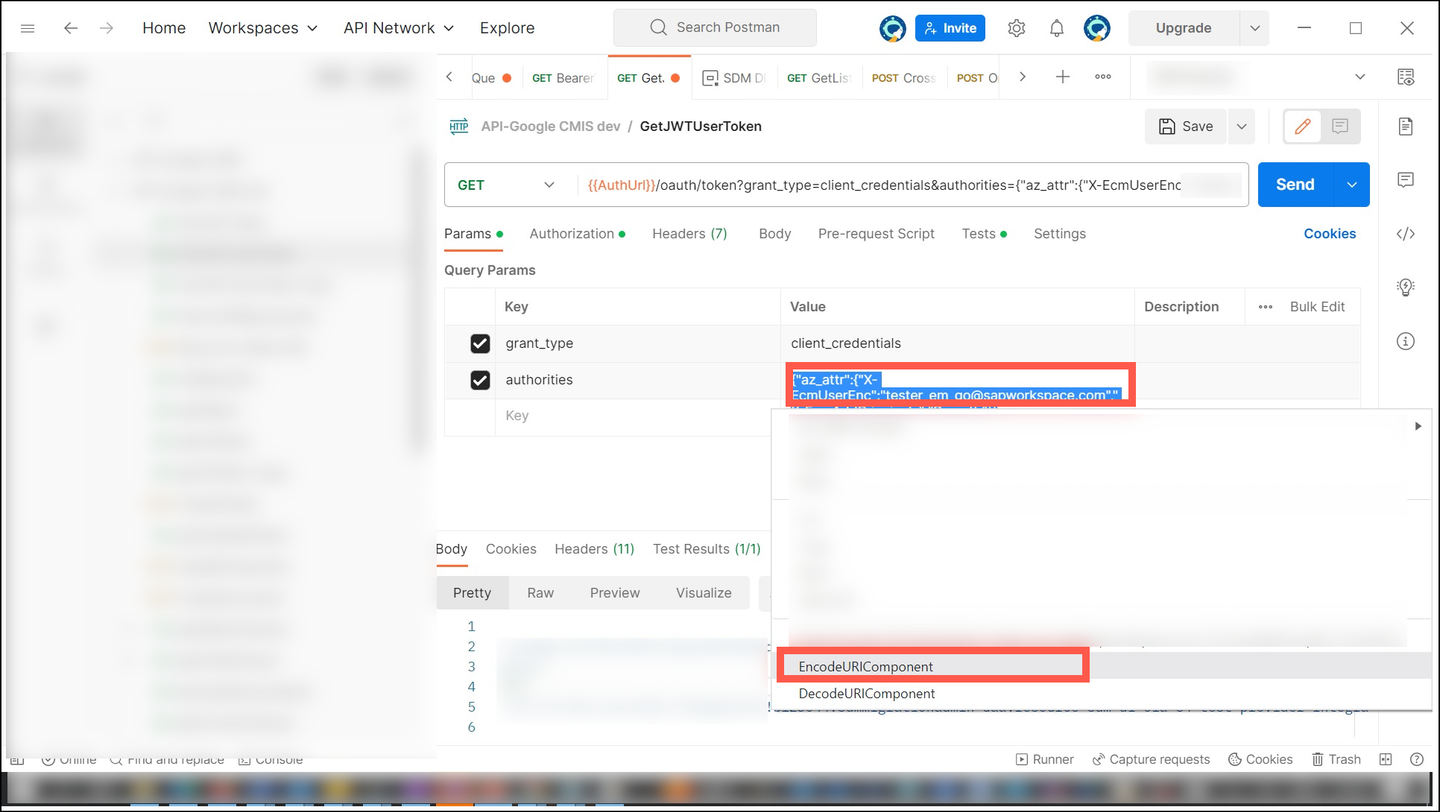This screenshot has height=812, width=1440.
Task: Switch to comment mode icon
Action: 1340,126
